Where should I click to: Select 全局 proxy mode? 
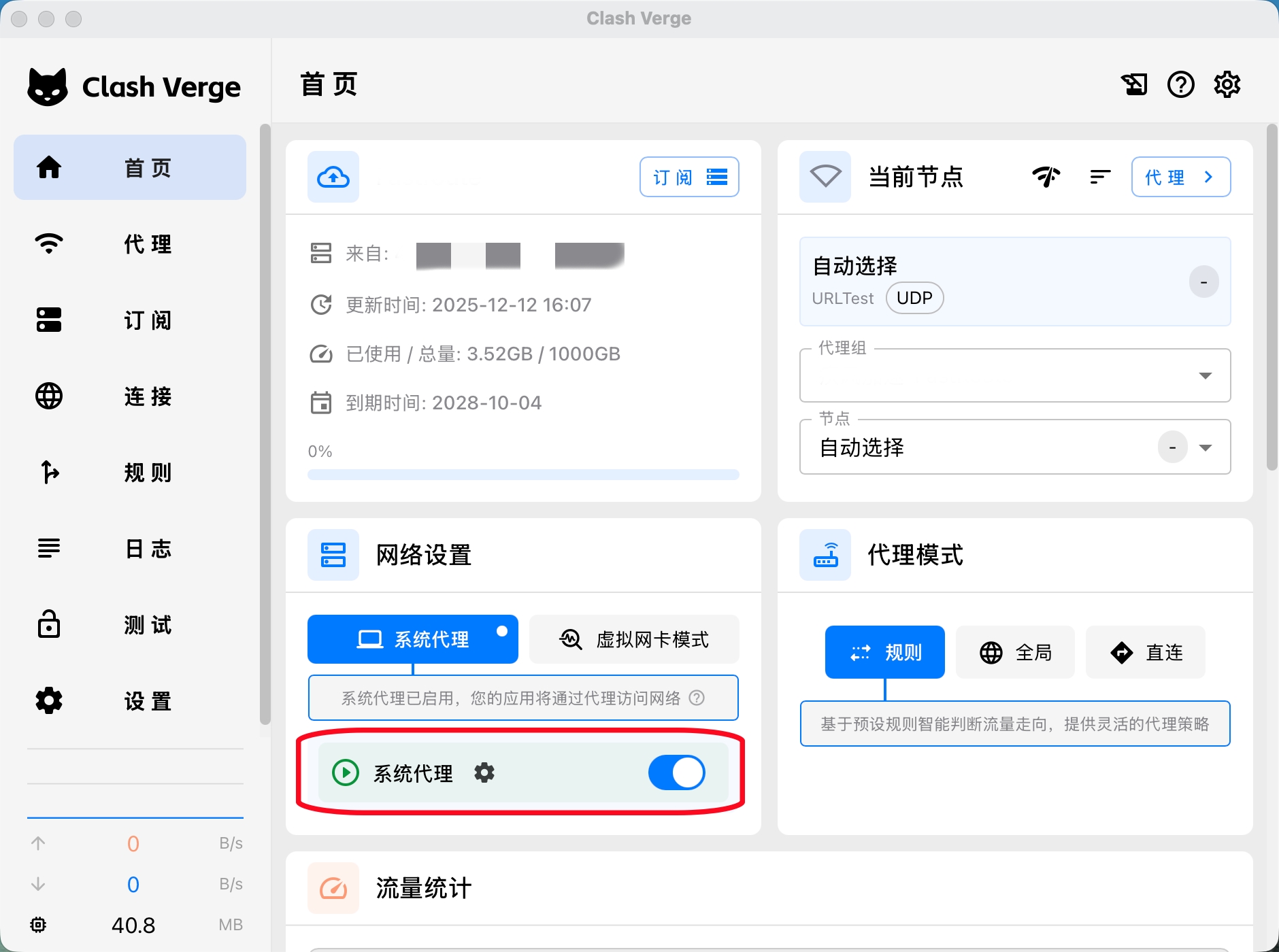tap(1015, 653)
